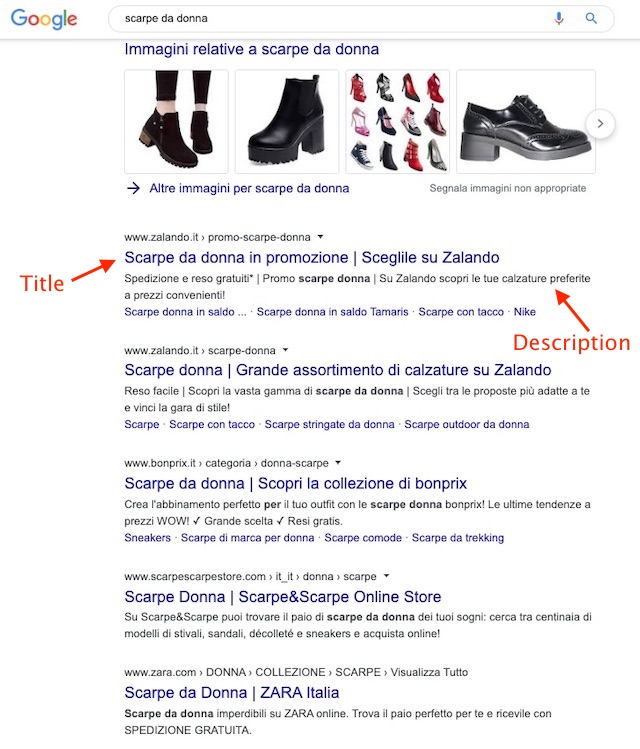This screenshot has height=749, width=640.
Task: Click arrow icon beside Altre immagini
Action: (133, 188)
